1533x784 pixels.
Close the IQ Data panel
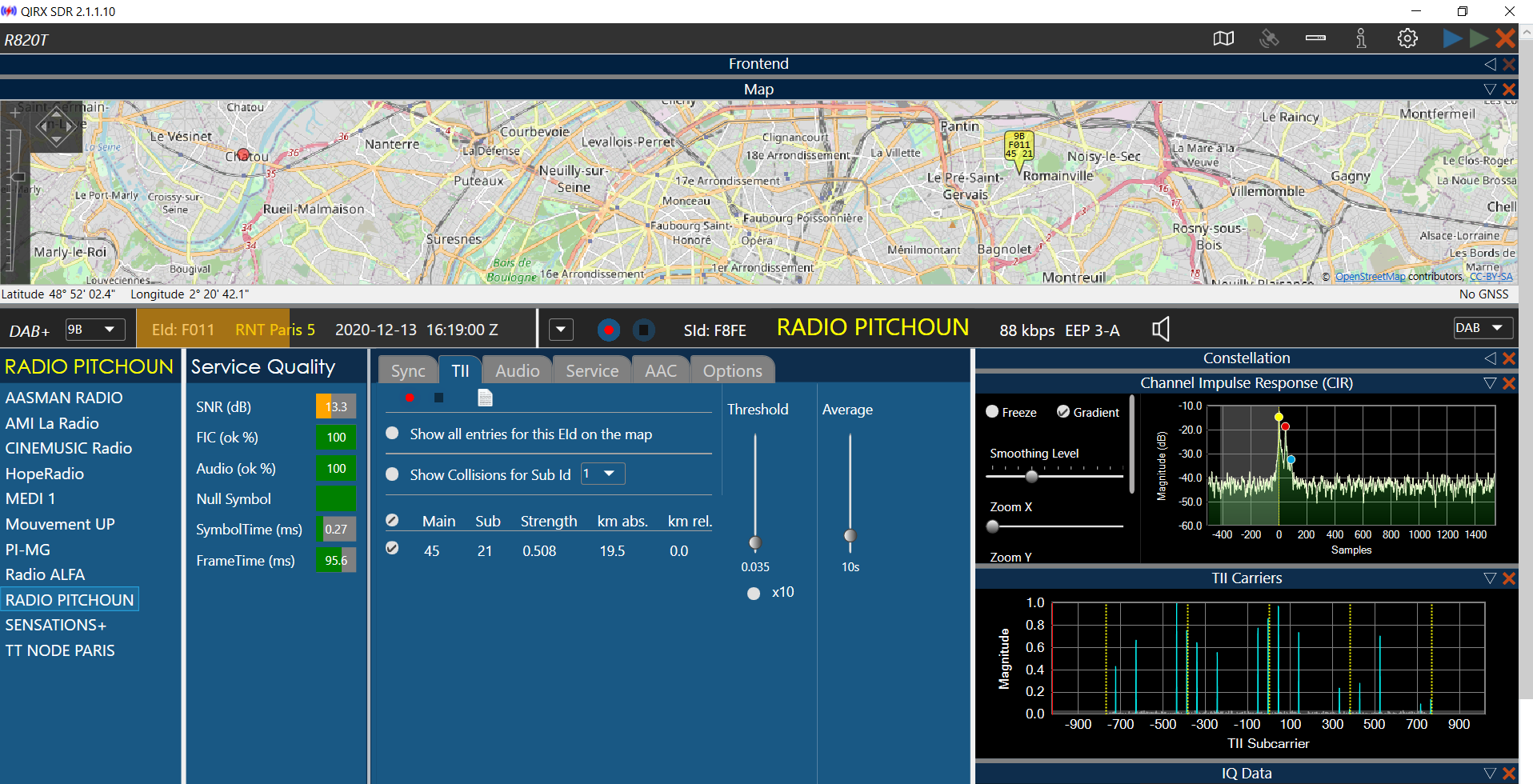1509,774
